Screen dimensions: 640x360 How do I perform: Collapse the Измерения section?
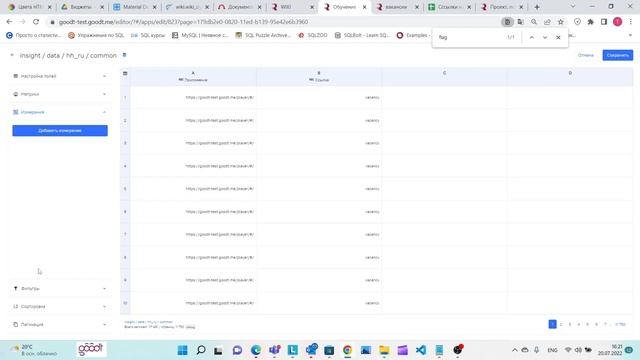(60, 112)
